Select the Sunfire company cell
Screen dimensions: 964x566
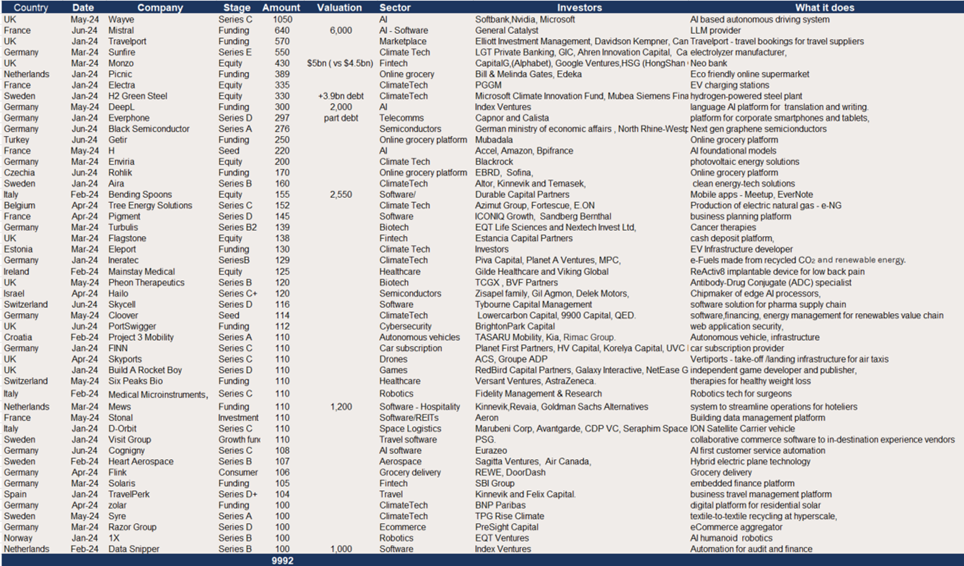(122, 53)
